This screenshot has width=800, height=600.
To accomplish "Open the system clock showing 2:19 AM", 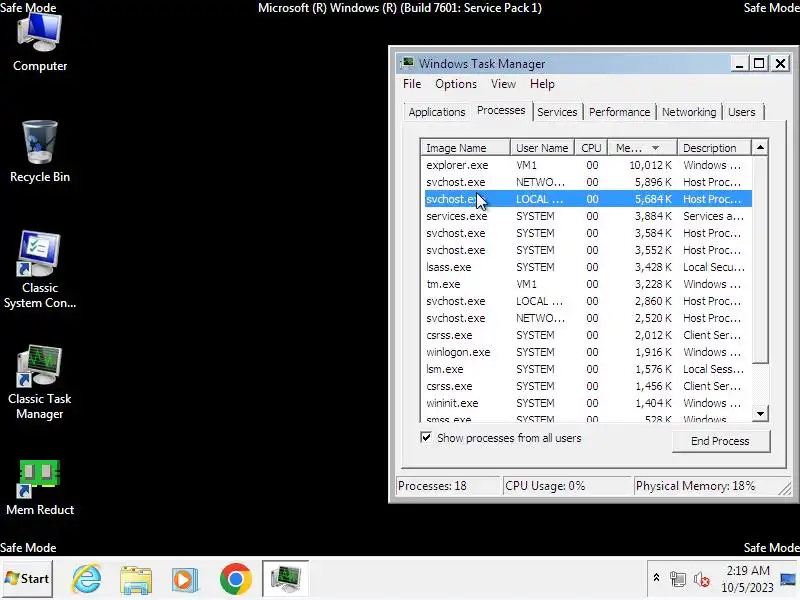I will coord(748,579).
